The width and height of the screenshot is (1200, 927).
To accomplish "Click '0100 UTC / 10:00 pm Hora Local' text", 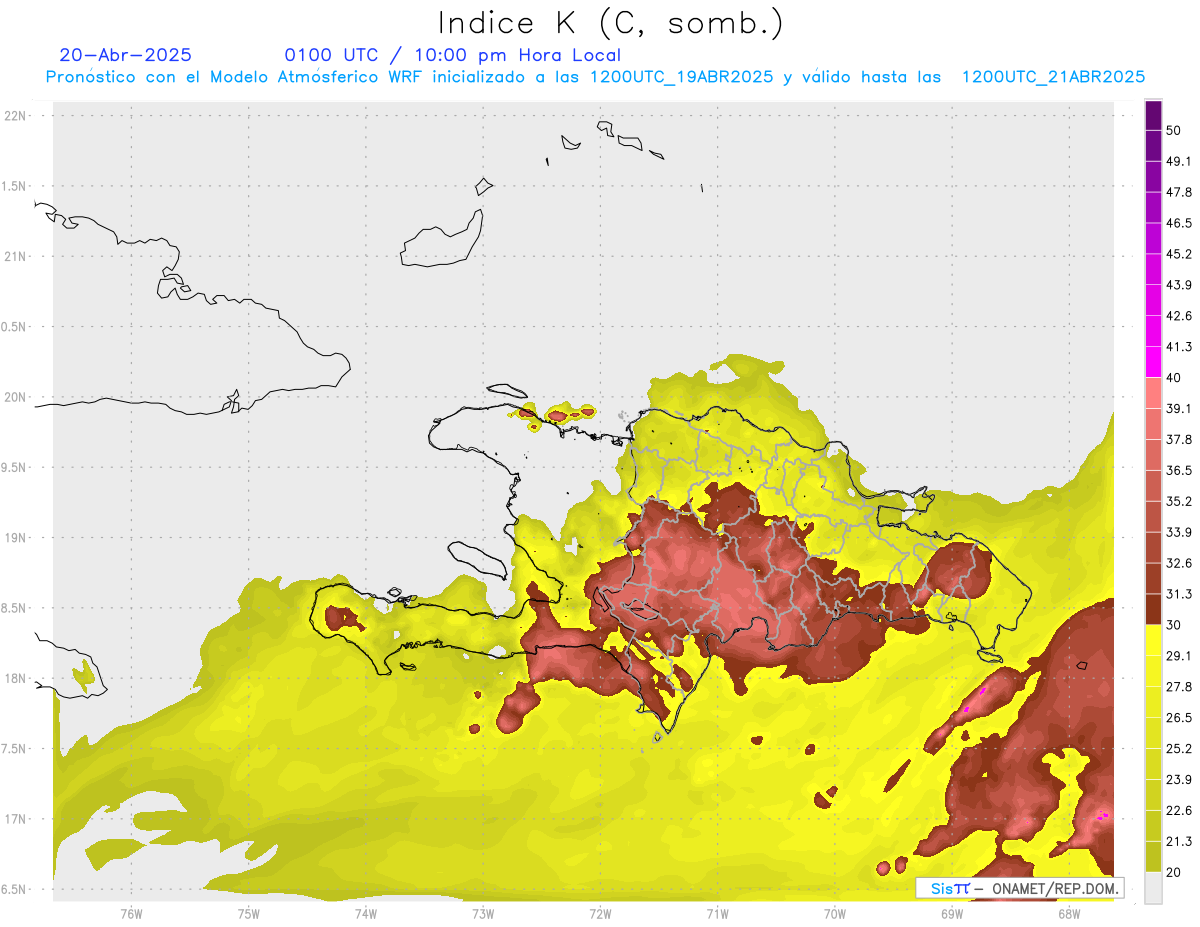I will point(453,55).
